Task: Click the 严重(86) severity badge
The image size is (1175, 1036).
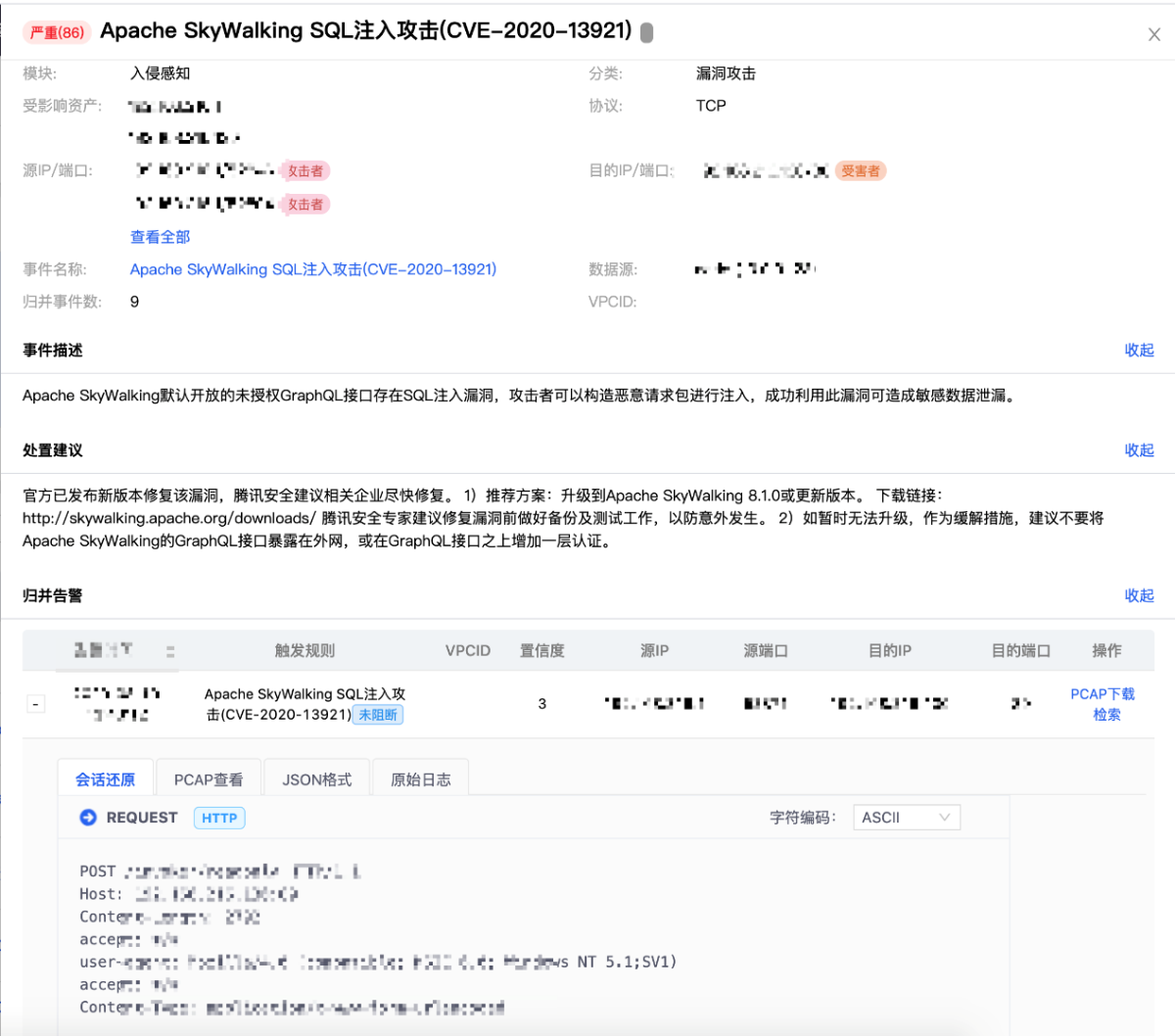Action: click(57, 32)
